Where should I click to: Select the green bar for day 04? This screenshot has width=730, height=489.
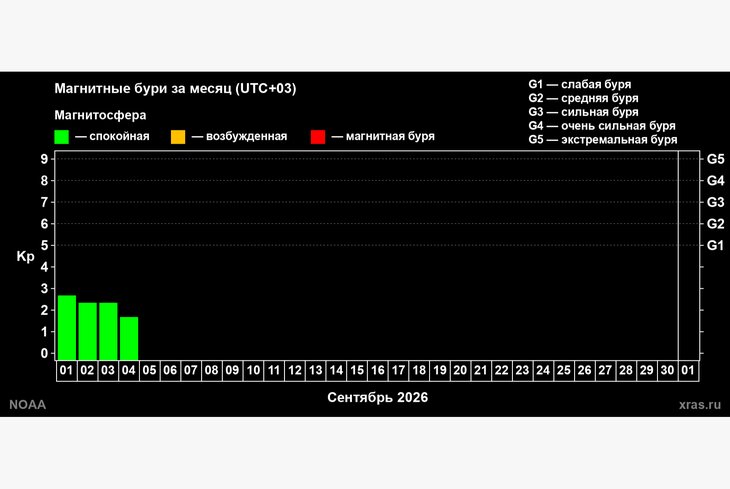(129, 339)
